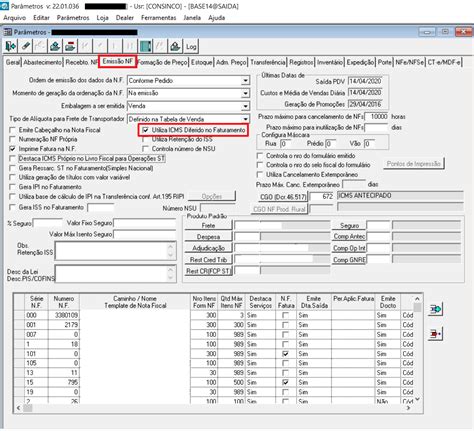Click the Número N.F. cell 3380109
The width and height of the screenshot is (474, 431).
(64, 315)
